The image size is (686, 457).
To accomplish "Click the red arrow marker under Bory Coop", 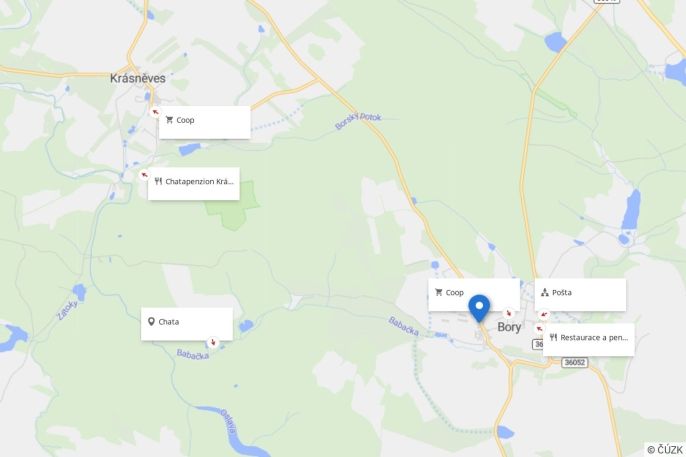I will [508, 313].
